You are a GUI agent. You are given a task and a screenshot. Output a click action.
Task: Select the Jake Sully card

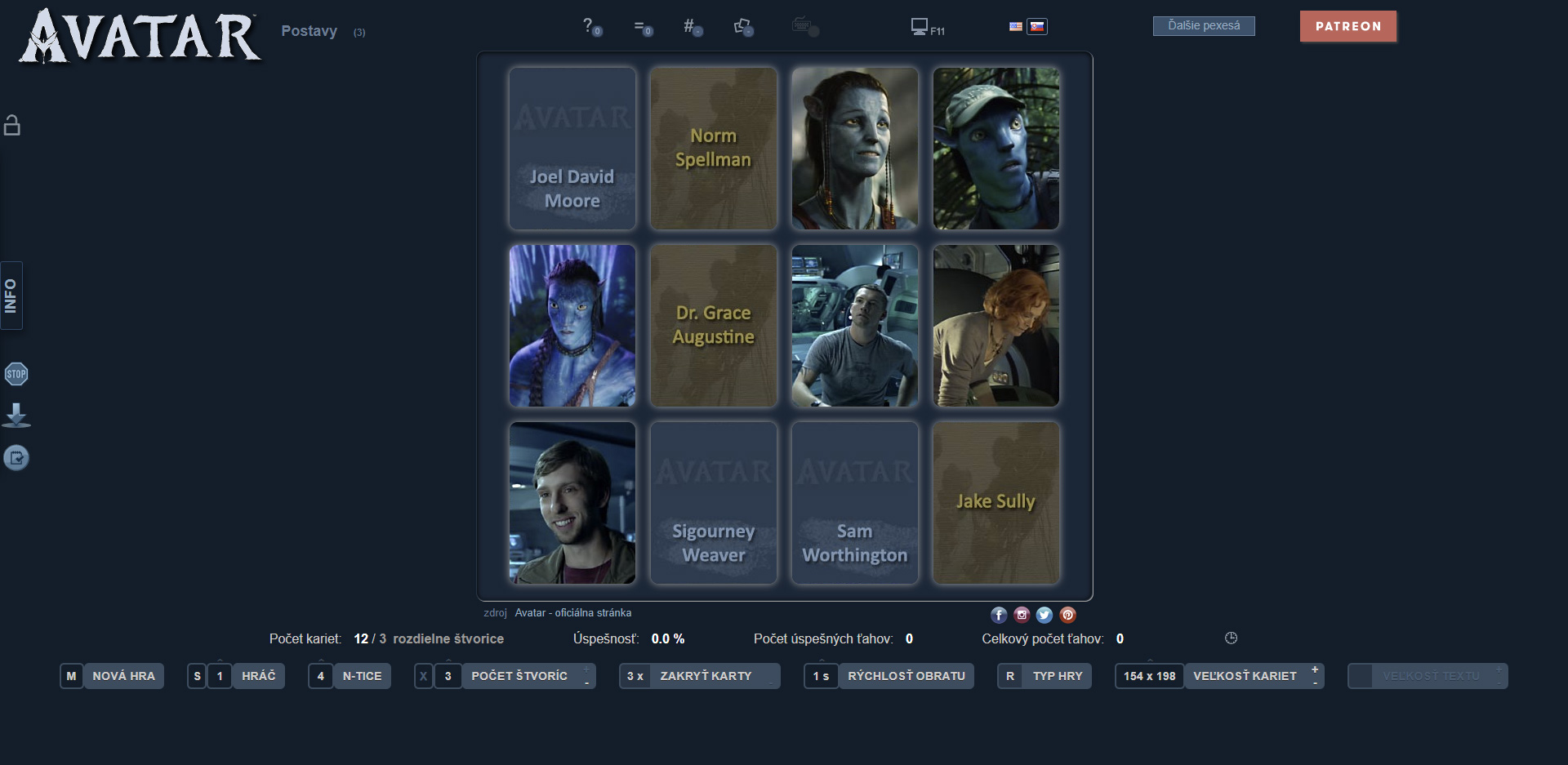point(996,503)
